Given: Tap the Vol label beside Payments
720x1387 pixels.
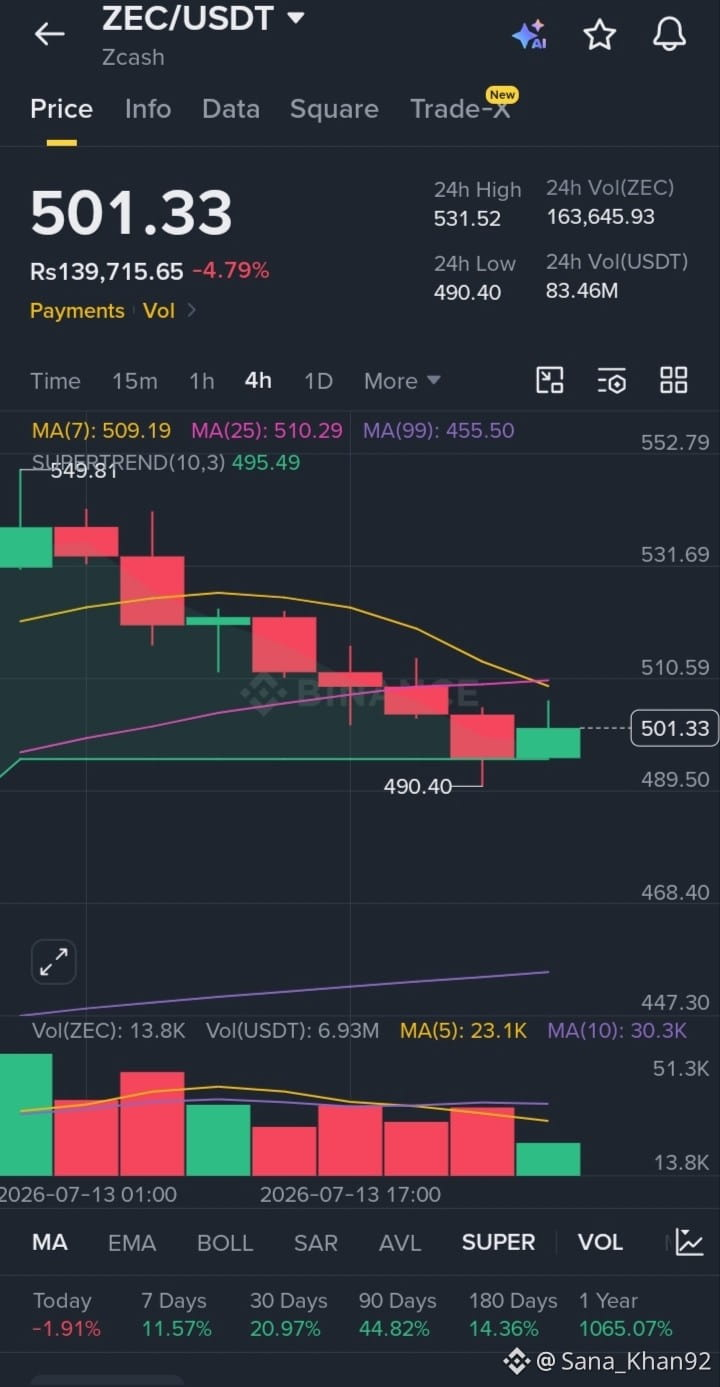Looking at the screenshot, I should pyautogui.click(x=159, y=311).
